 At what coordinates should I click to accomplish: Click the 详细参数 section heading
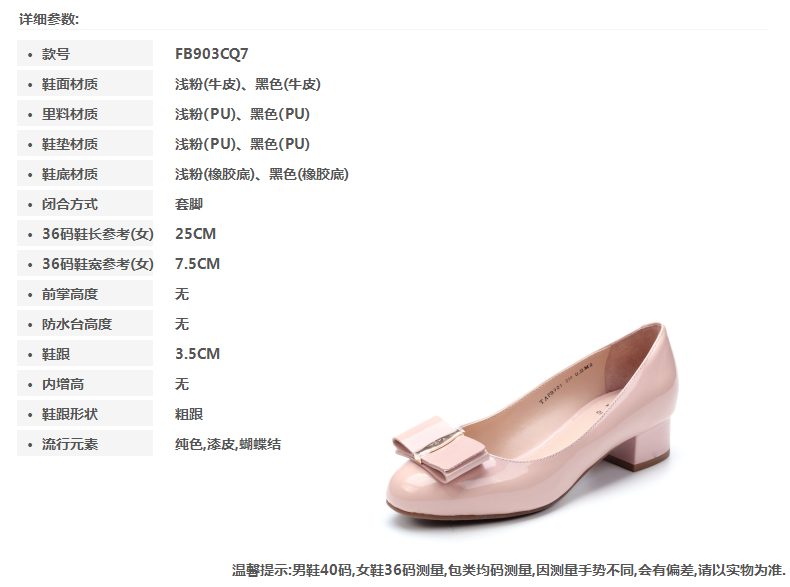pyautogui.click(x=49, y=19)
